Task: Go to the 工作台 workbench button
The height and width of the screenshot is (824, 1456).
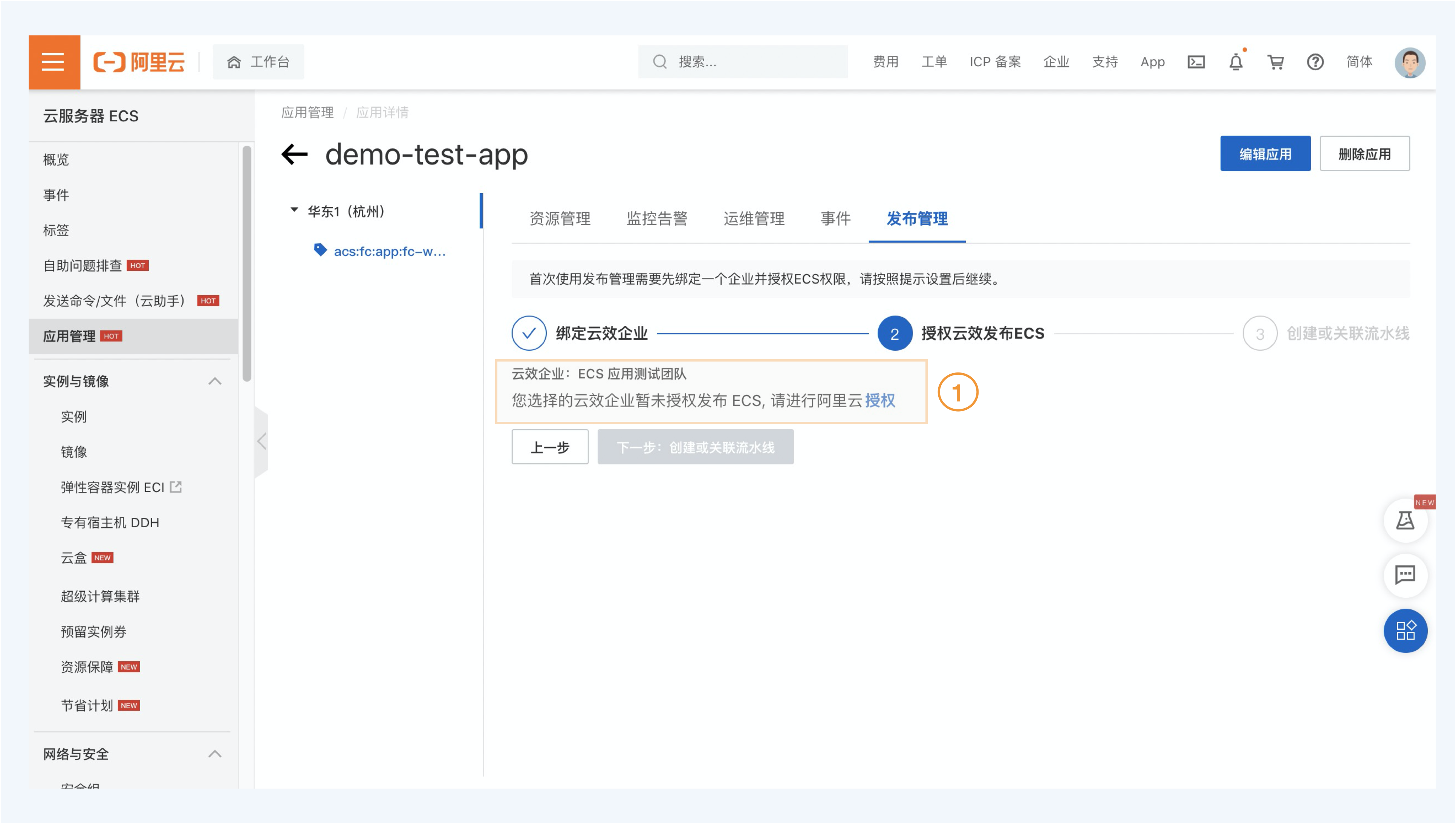Action: pyautogui.click(x=258, y=62)
